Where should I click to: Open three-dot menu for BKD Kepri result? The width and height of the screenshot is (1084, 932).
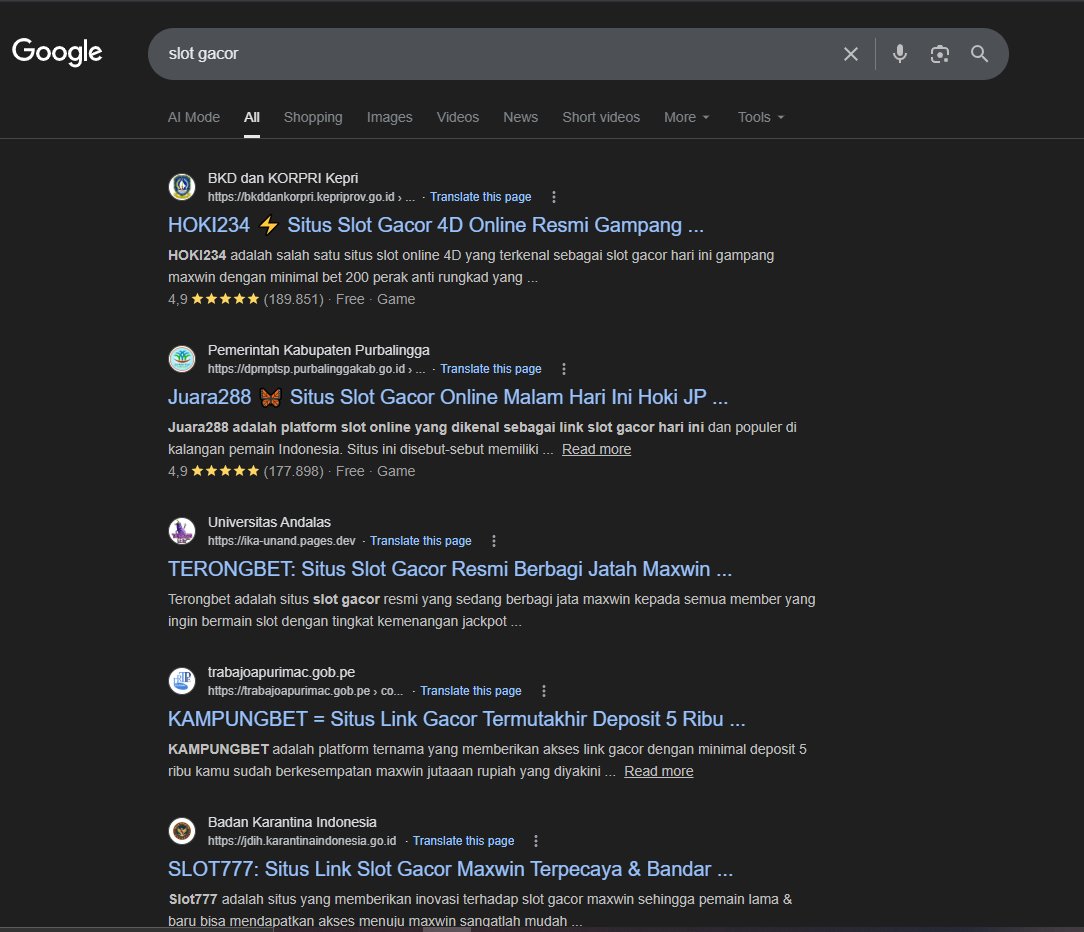[554, 197]
